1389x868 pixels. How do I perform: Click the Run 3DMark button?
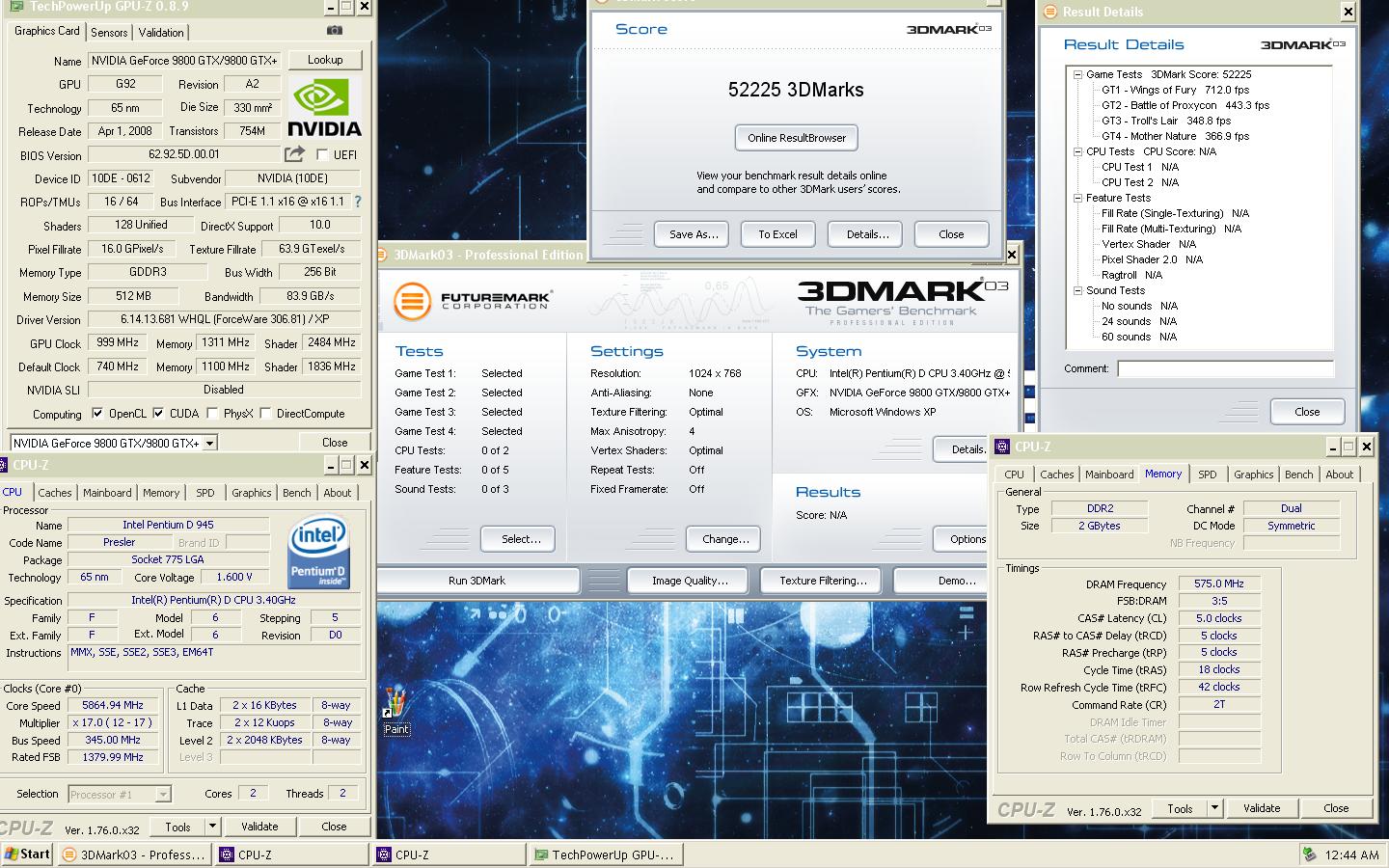[x=477, y=581]
